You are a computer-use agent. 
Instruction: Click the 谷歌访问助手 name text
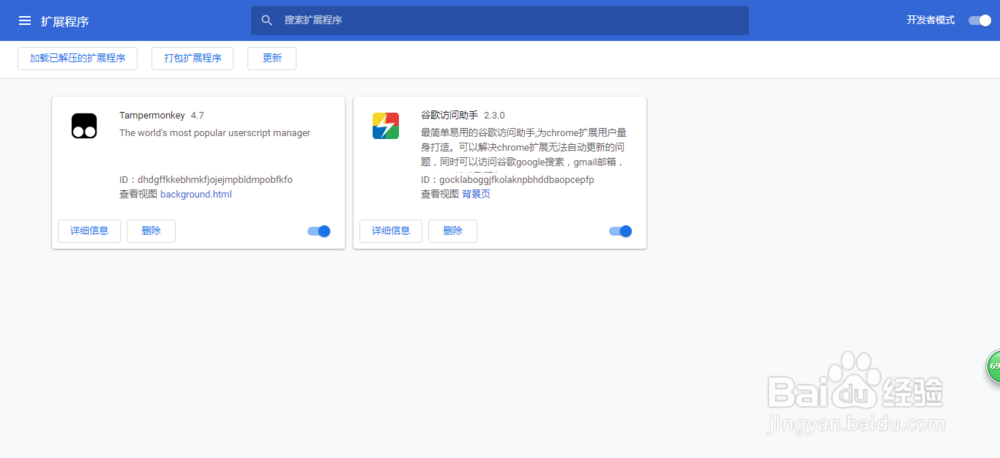[450, 115]
